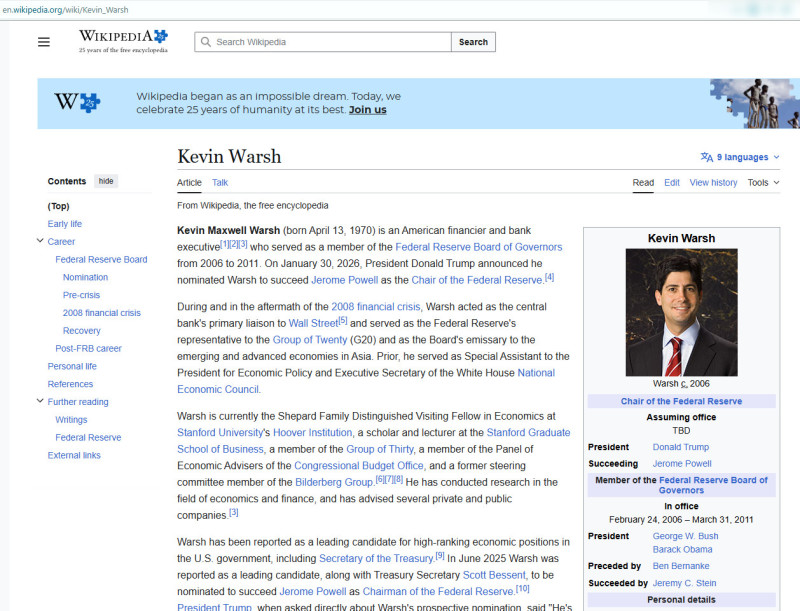Viewport: 800px width, 611px height.
Task: Switch to the Talk tab
Action: point(220,183)
